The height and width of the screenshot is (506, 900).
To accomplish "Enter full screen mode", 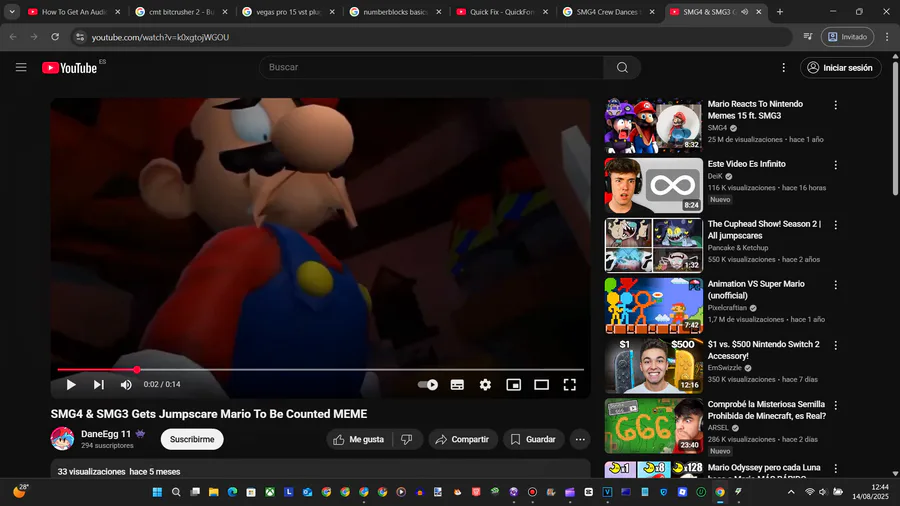I will click(x=569, y=384).
